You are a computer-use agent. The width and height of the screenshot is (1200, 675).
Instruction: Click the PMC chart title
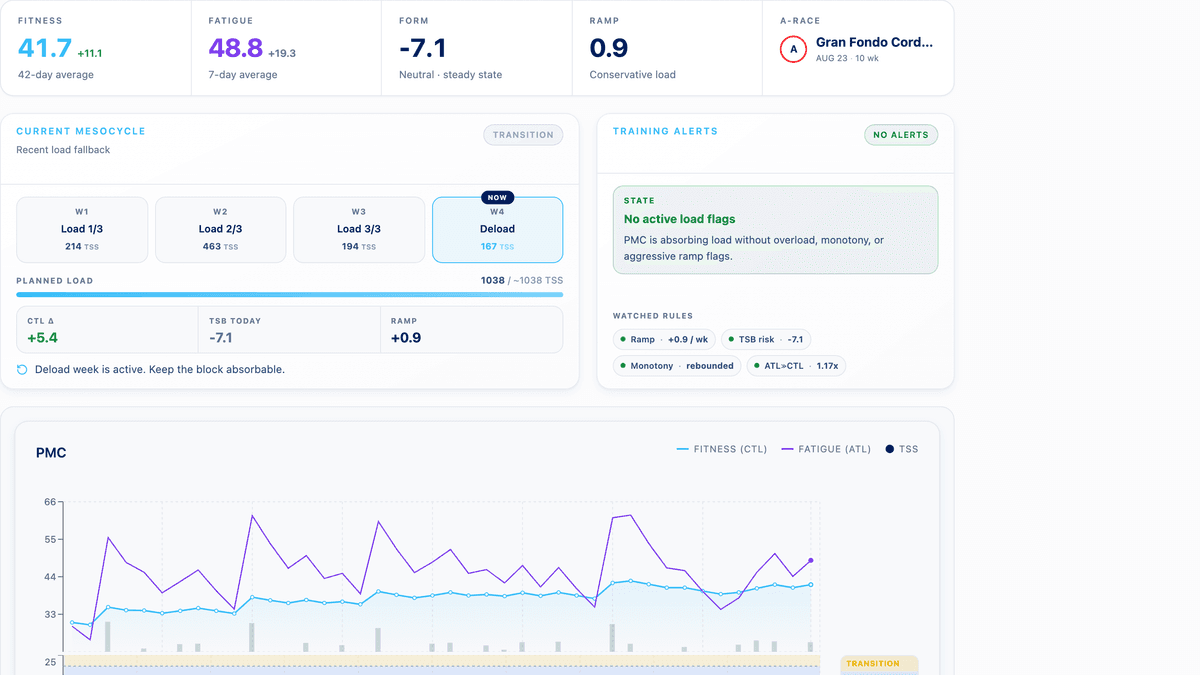click(51, 453)
